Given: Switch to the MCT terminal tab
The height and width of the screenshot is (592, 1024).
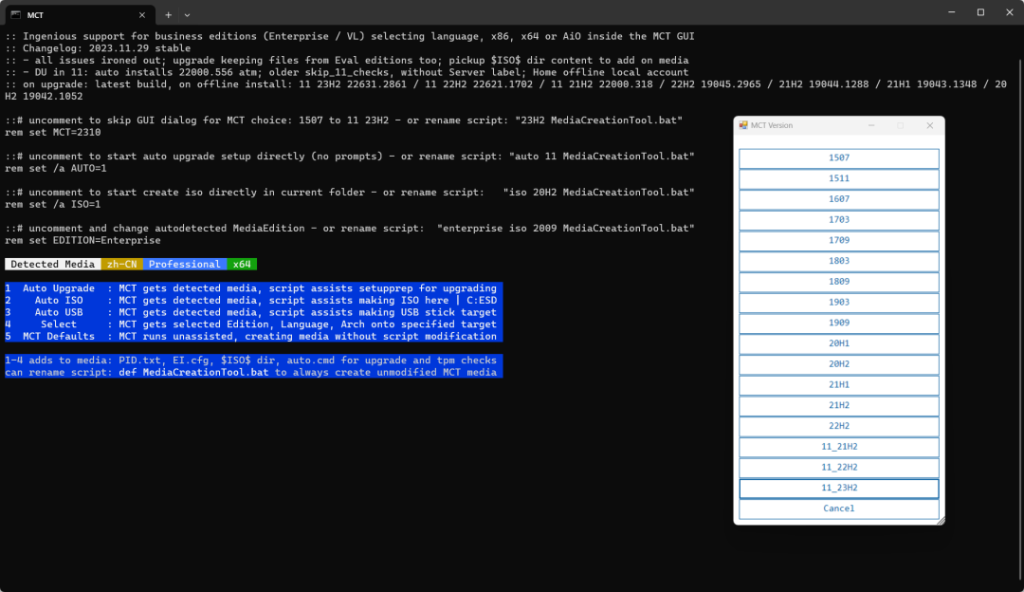Looking at the screenshot, I should tap(80, 15).
